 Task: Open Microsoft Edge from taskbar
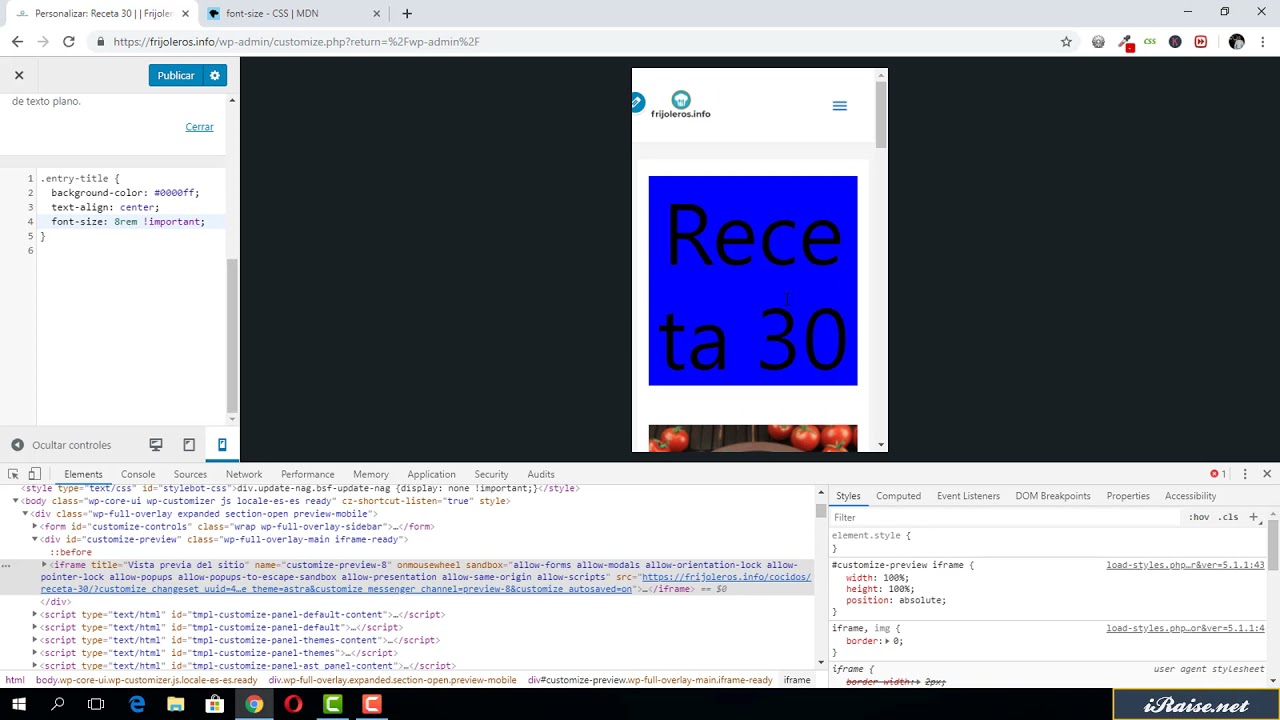pos(137,705)
